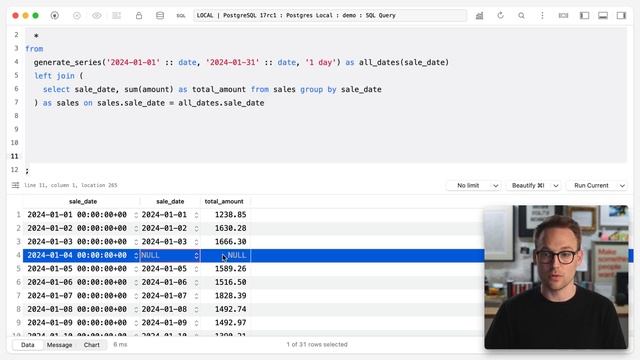Click the stepper on row 4 NULL sale_date

pos(196,256)
